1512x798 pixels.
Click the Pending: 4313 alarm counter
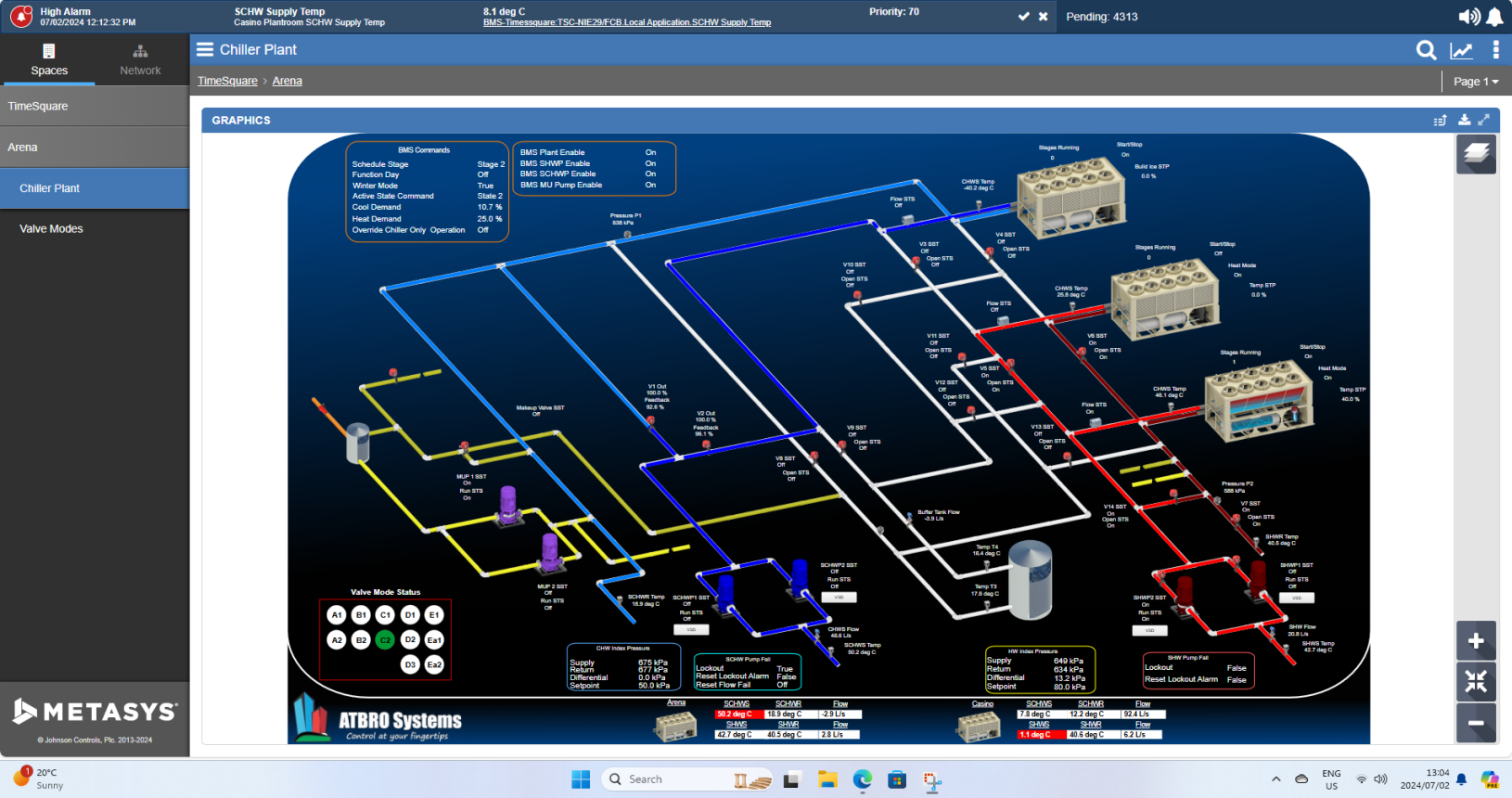(x=1102, y=17)
